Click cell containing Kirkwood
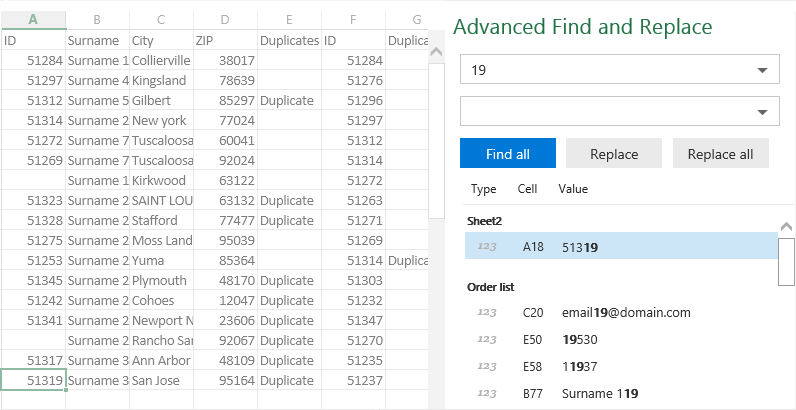This screenshot has width=796, height=410. [x=161, y=180]
